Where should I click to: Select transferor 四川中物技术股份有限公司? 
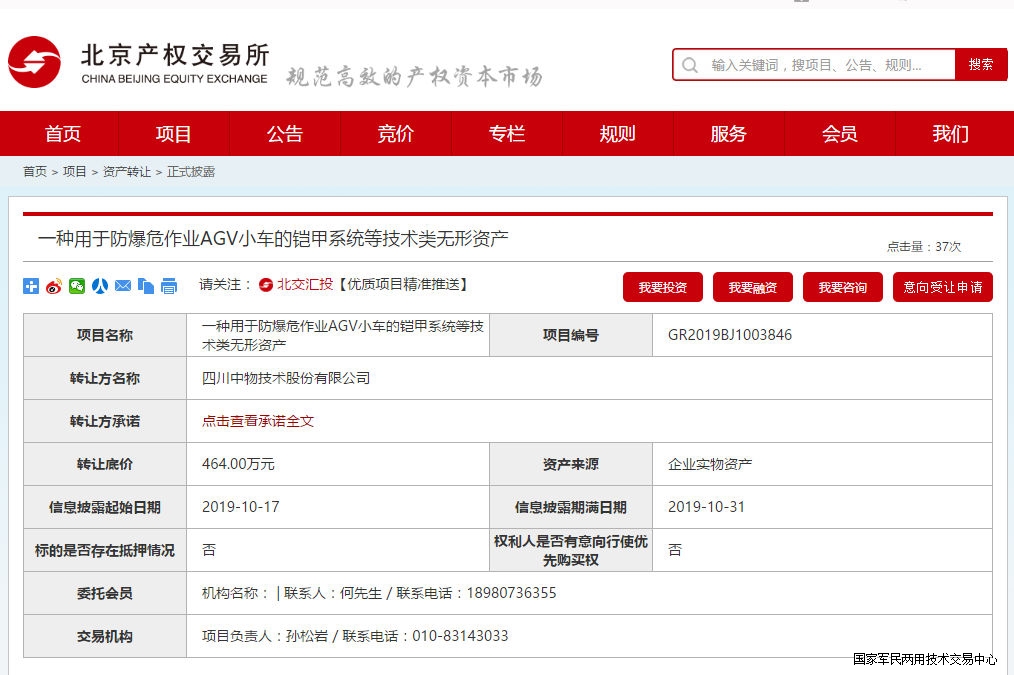click(286, 378)
